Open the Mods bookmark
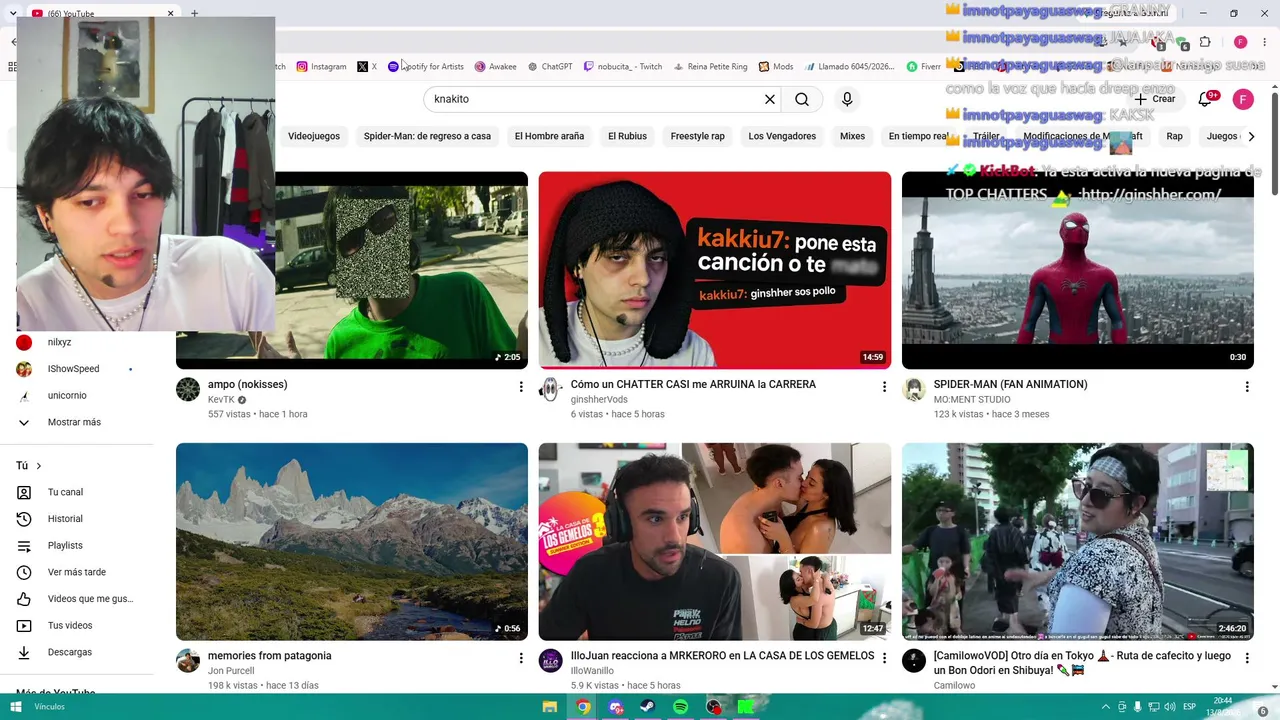This screenshot has height=720, width=1280. click(776, 67)
